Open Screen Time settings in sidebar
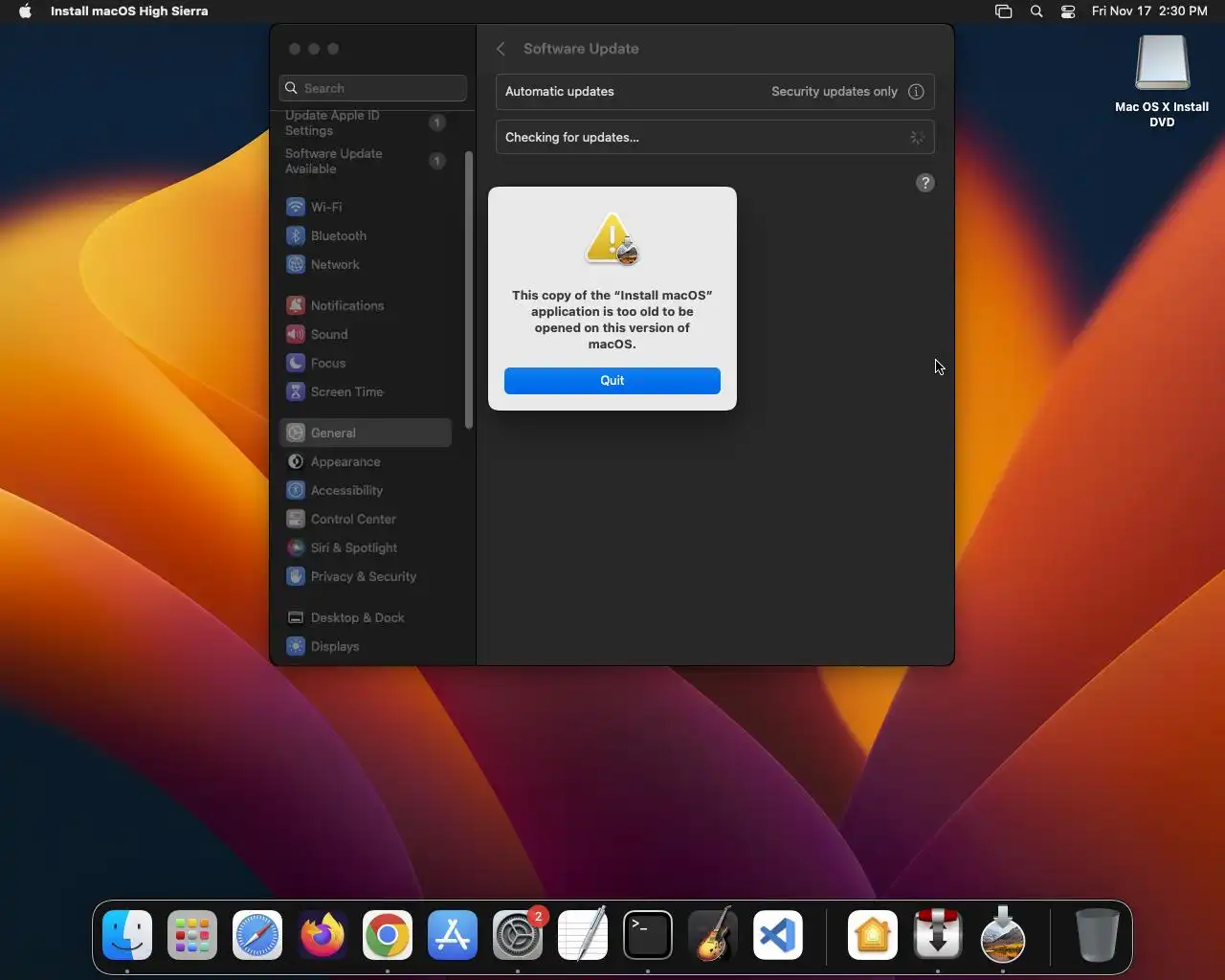 [x=365, y=391]
